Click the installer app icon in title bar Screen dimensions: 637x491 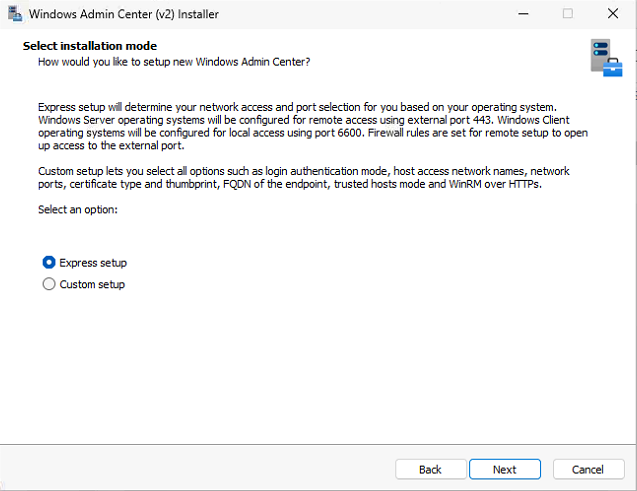[x=15, y=13]
